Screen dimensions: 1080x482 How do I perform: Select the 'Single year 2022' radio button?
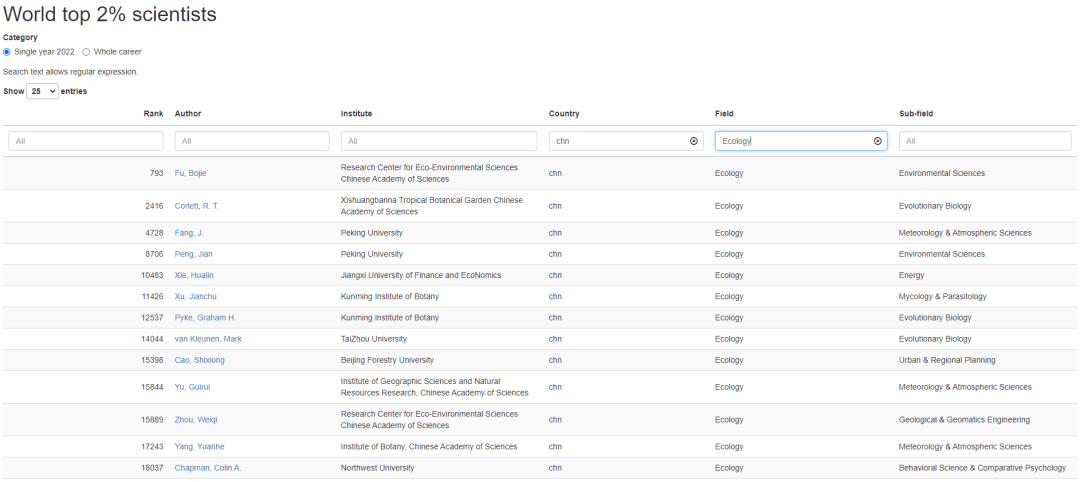tap(7, 52)
